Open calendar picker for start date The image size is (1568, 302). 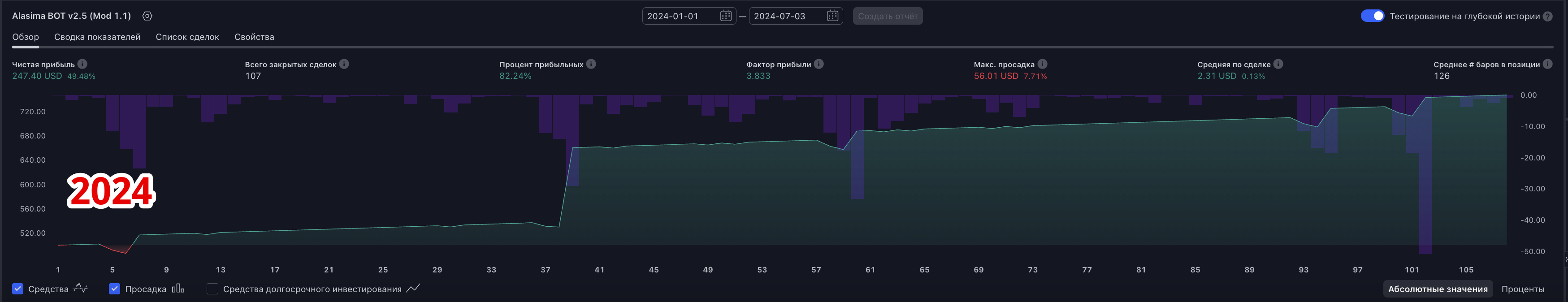pyautogui.click(x=726, y=16)
